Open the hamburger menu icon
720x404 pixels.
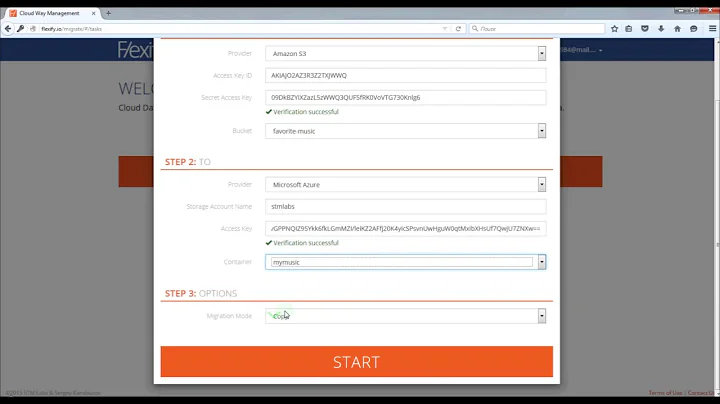tap(712, 28)
